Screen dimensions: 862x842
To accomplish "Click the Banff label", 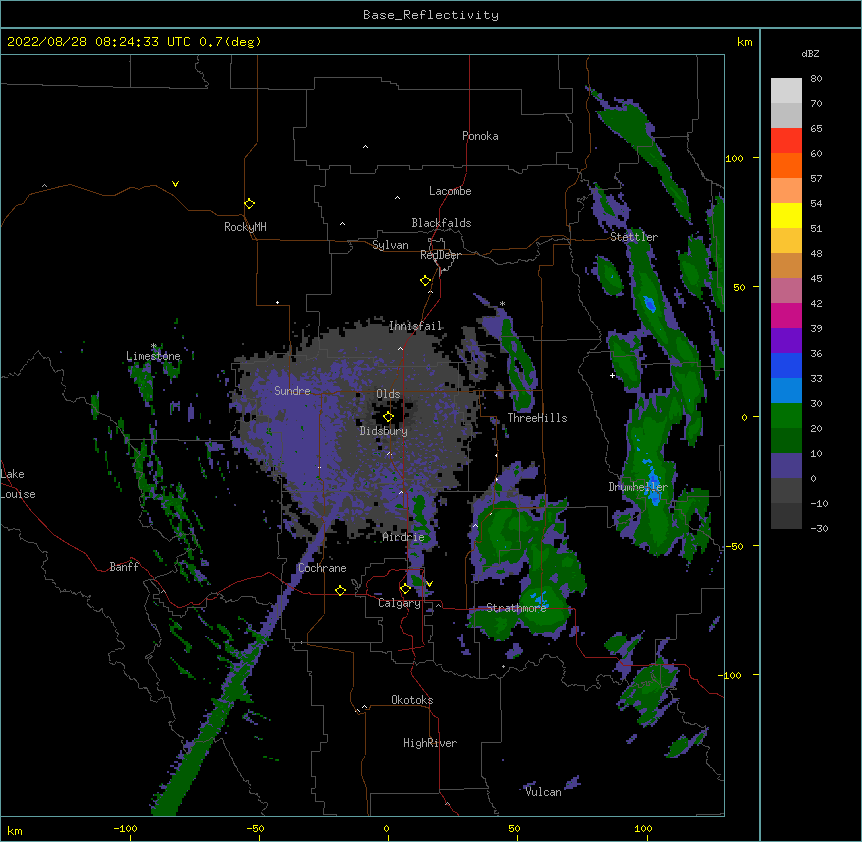I will (x=124, y=567).
